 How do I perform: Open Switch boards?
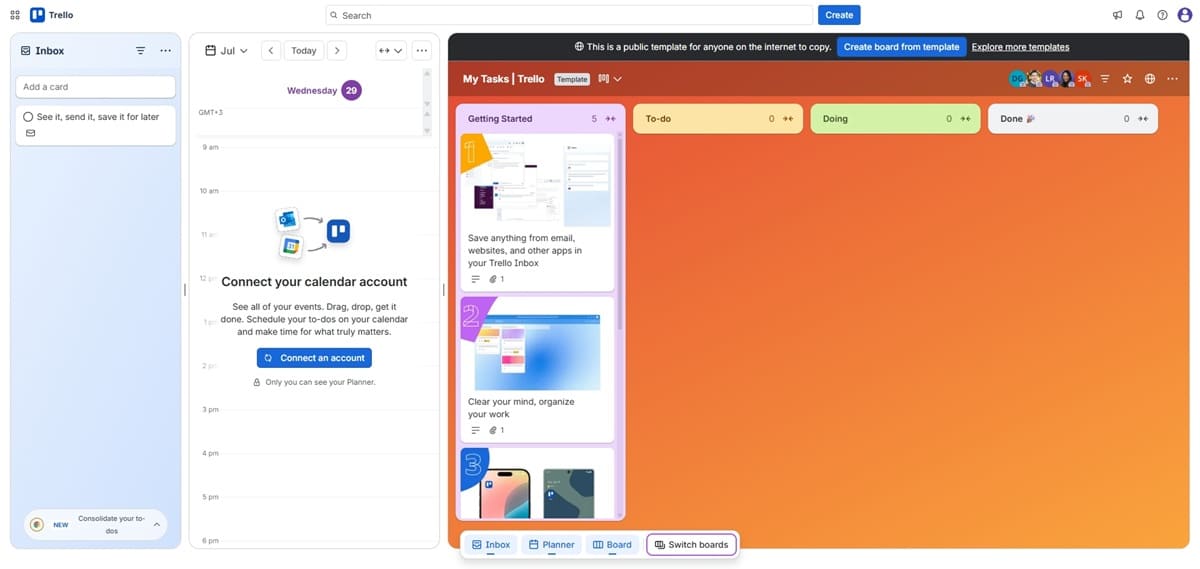pos(691,545)
